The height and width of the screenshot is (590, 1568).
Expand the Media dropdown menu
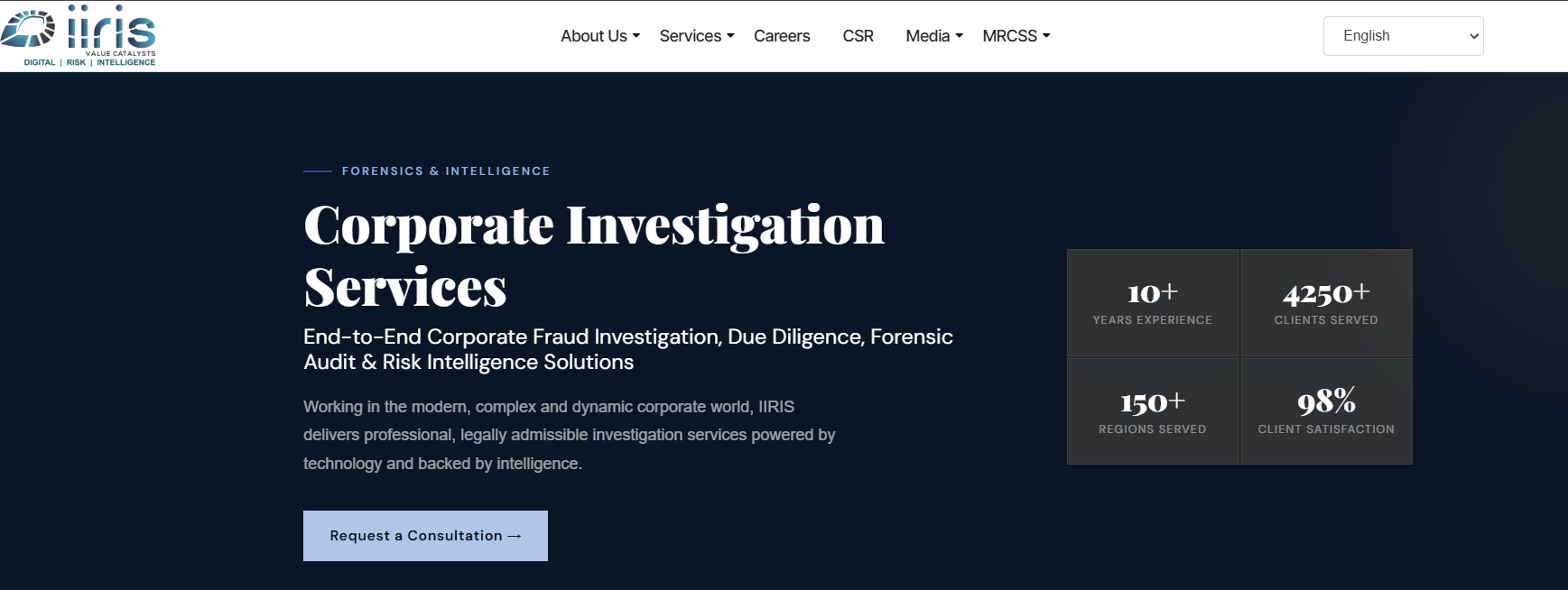pos(934,36)
